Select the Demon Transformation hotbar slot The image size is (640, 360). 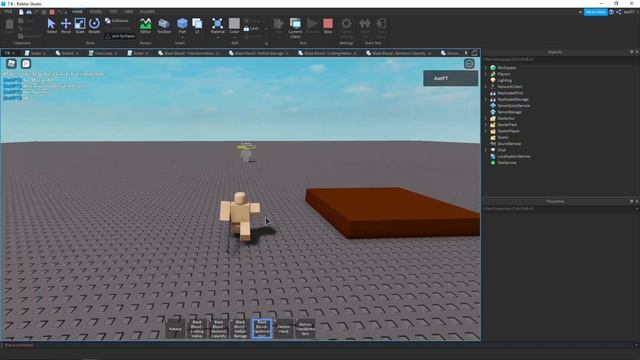coord(305,329)
